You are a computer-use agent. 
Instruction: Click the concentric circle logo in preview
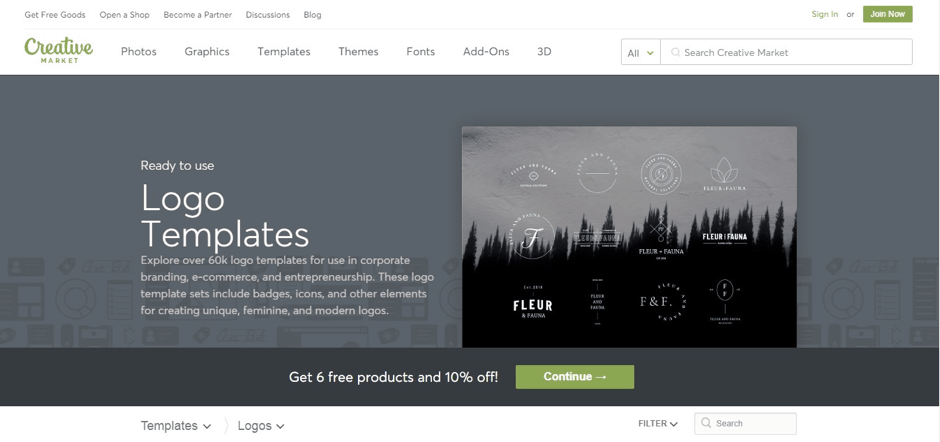(661, 174)
